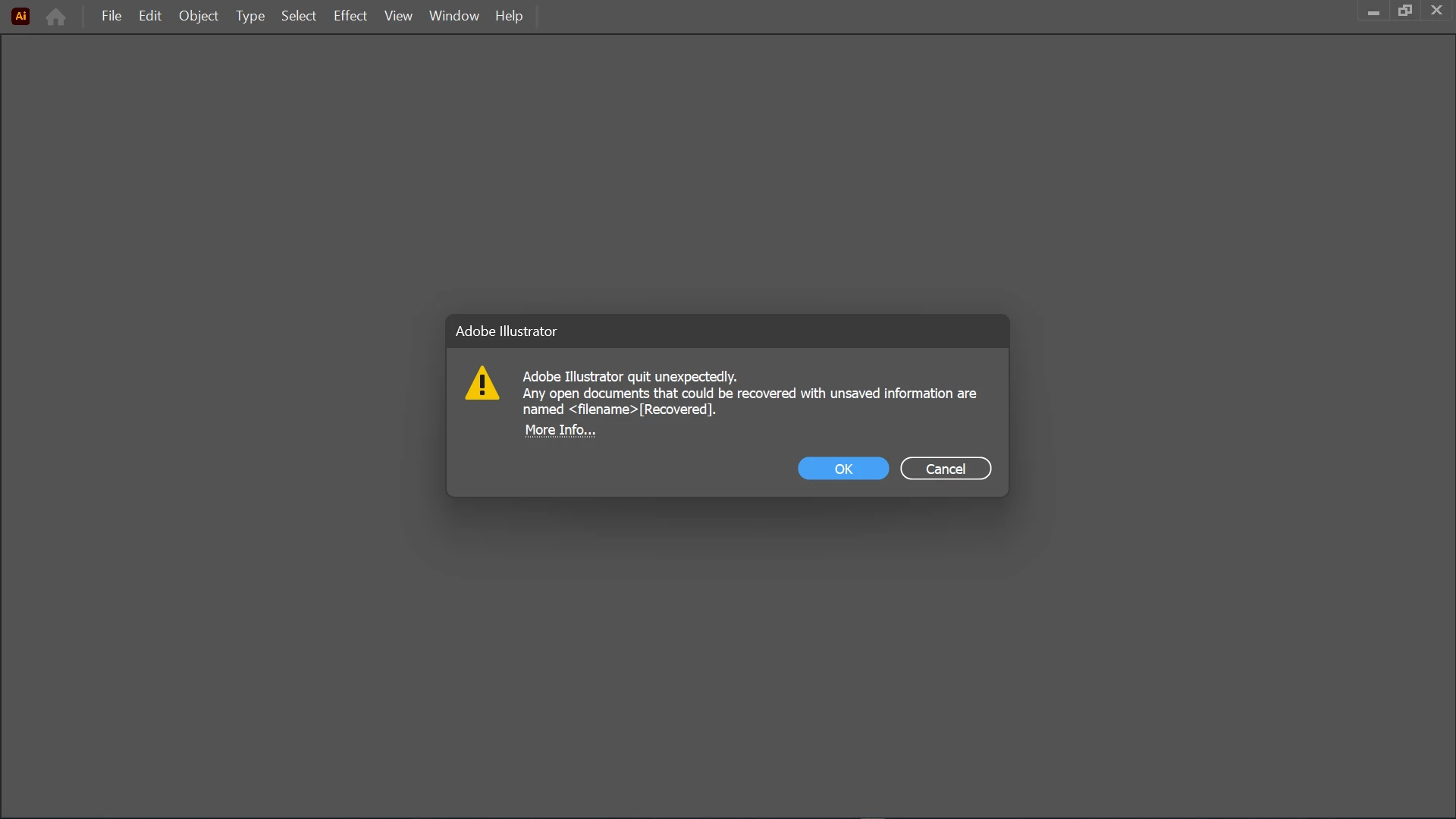Open the Select menu

[x=298, y=16]
